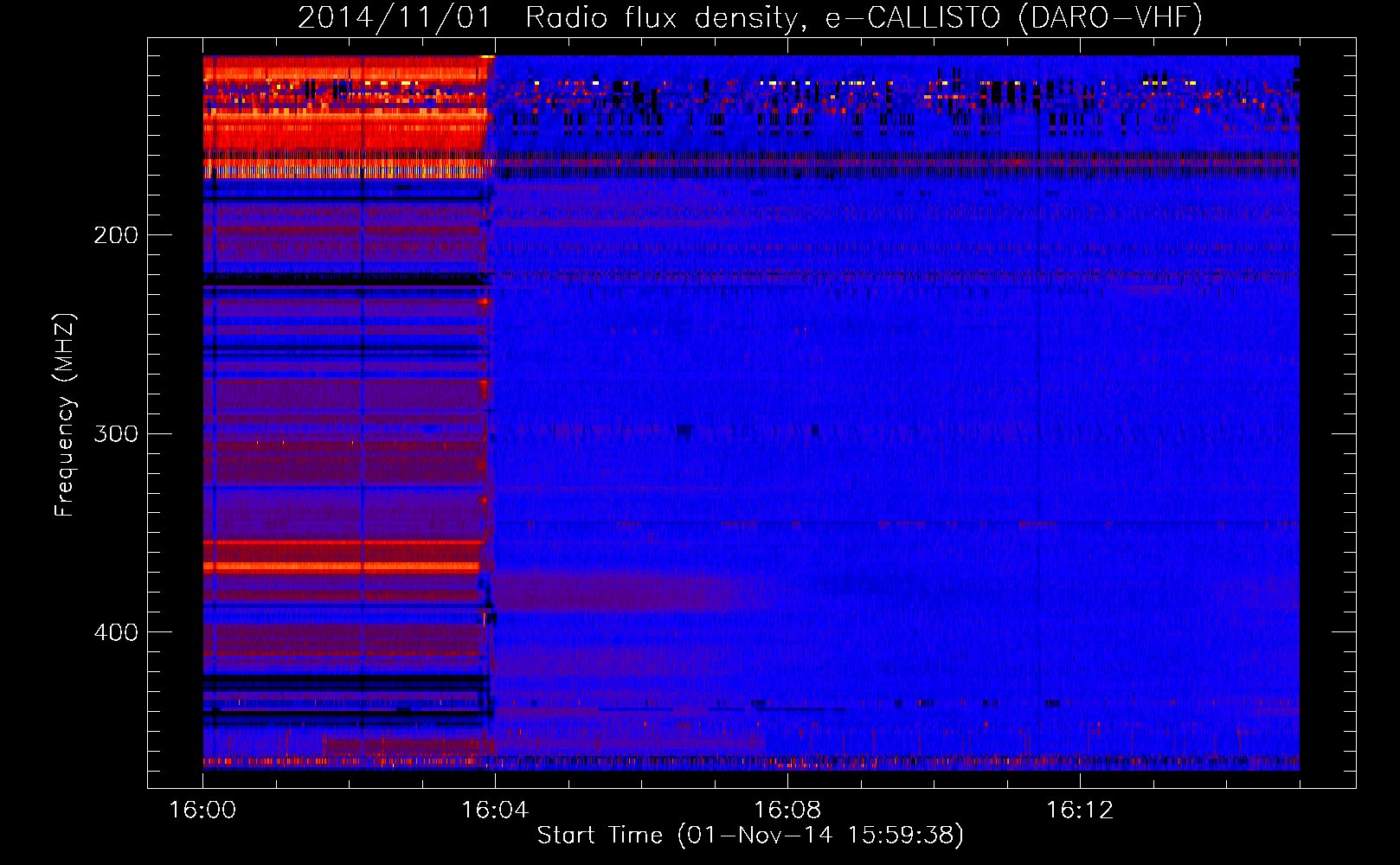The image size is (1400, 865).
Task: Select the 200 frequency tick label
Action: click(x=116, y=235)
